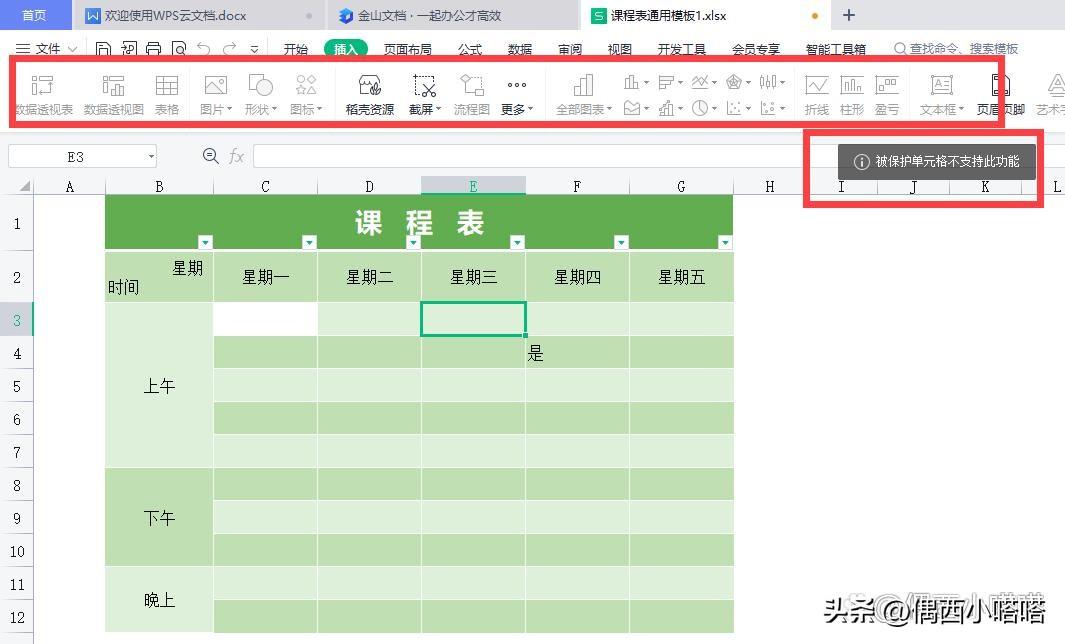Switch to the 页面布局 ribbon tab
Screen dimensions: 1065x644
(x=408, y=49)
